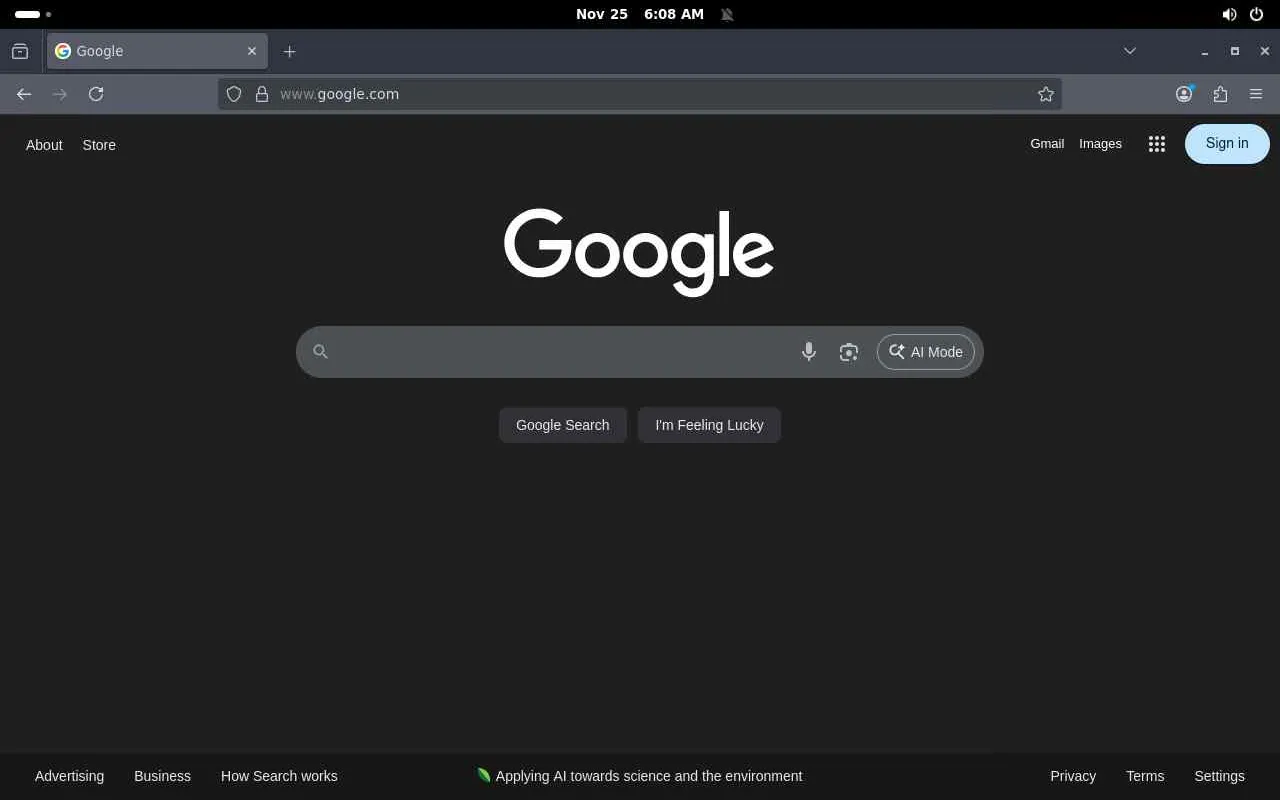Open the Store link

99,145
